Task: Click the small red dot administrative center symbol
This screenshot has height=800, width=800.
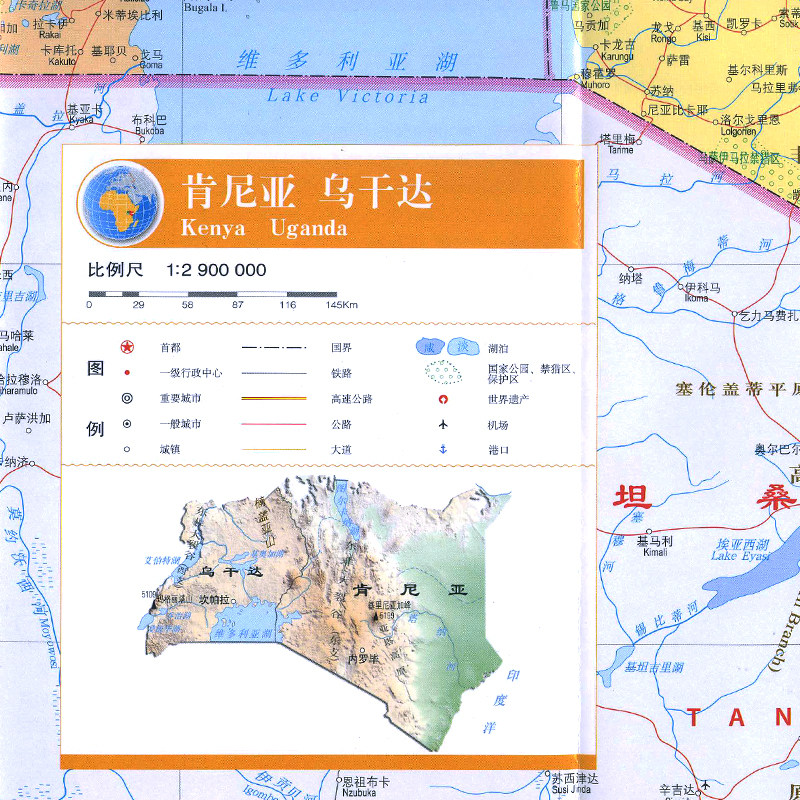Action: (127, 373)
